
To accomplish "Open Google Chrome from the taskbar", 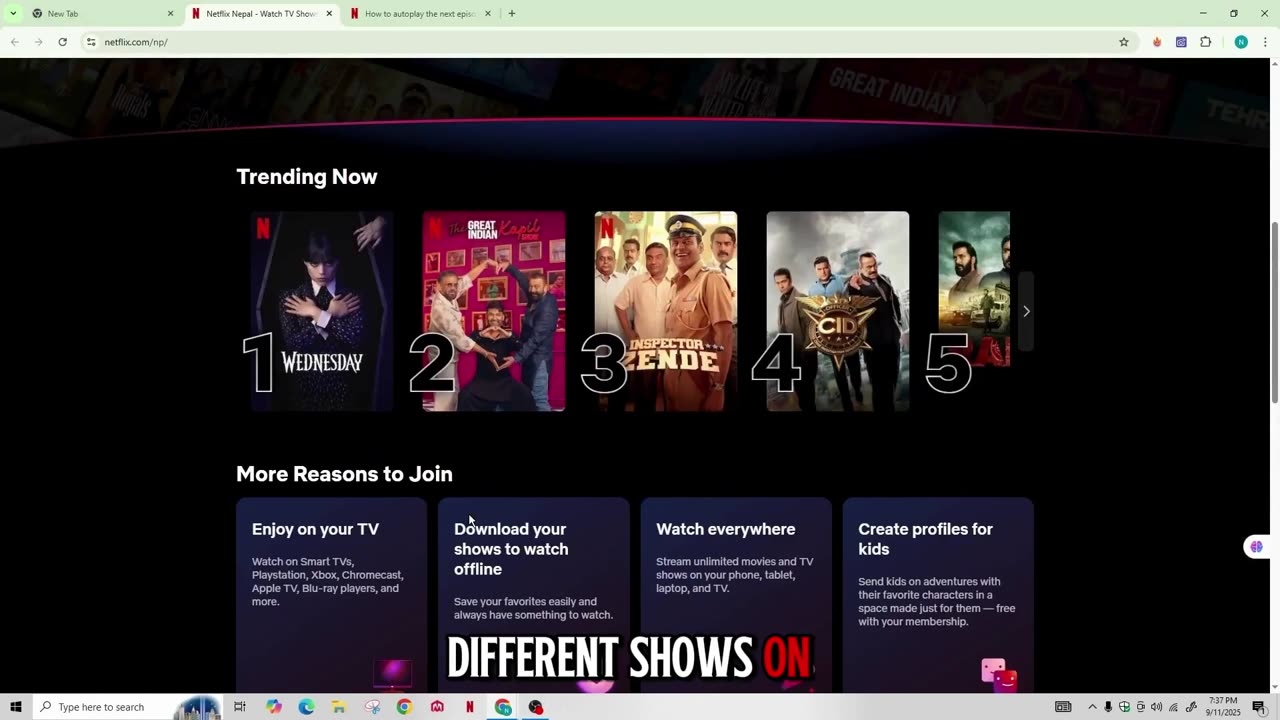I will [x=404, y=707].
